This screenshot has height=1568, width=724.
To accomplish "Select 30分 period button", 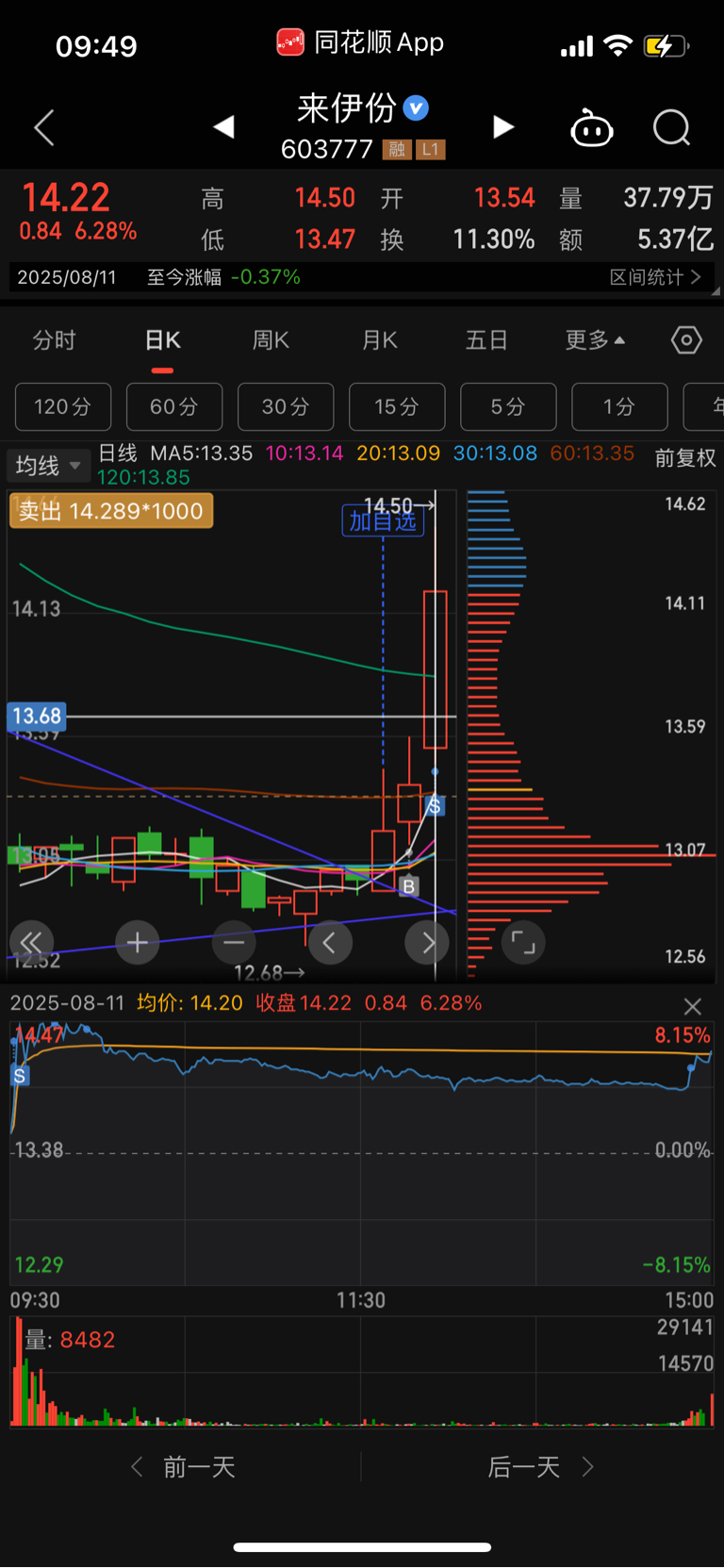I will pos(286,406).
